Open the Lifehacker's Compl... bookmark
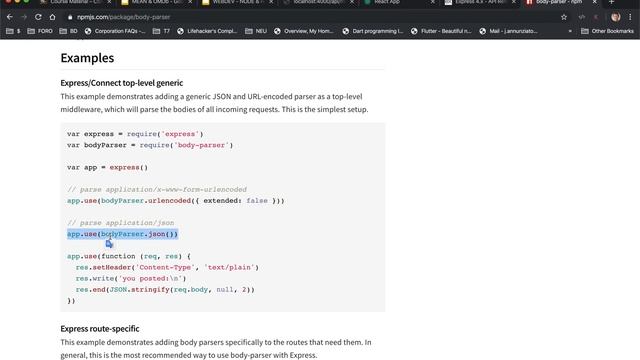Viewport: 640px width, 360px height. pos(207,31)
